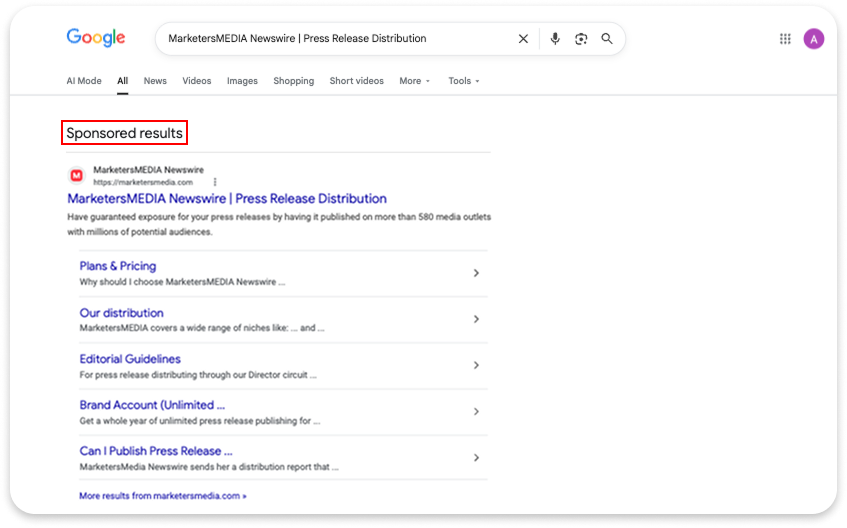Click 'MarketersMEDIA covers a wide range' snippet
The image size is (847, 528).
pyautogui.click(x=201, y=328)
